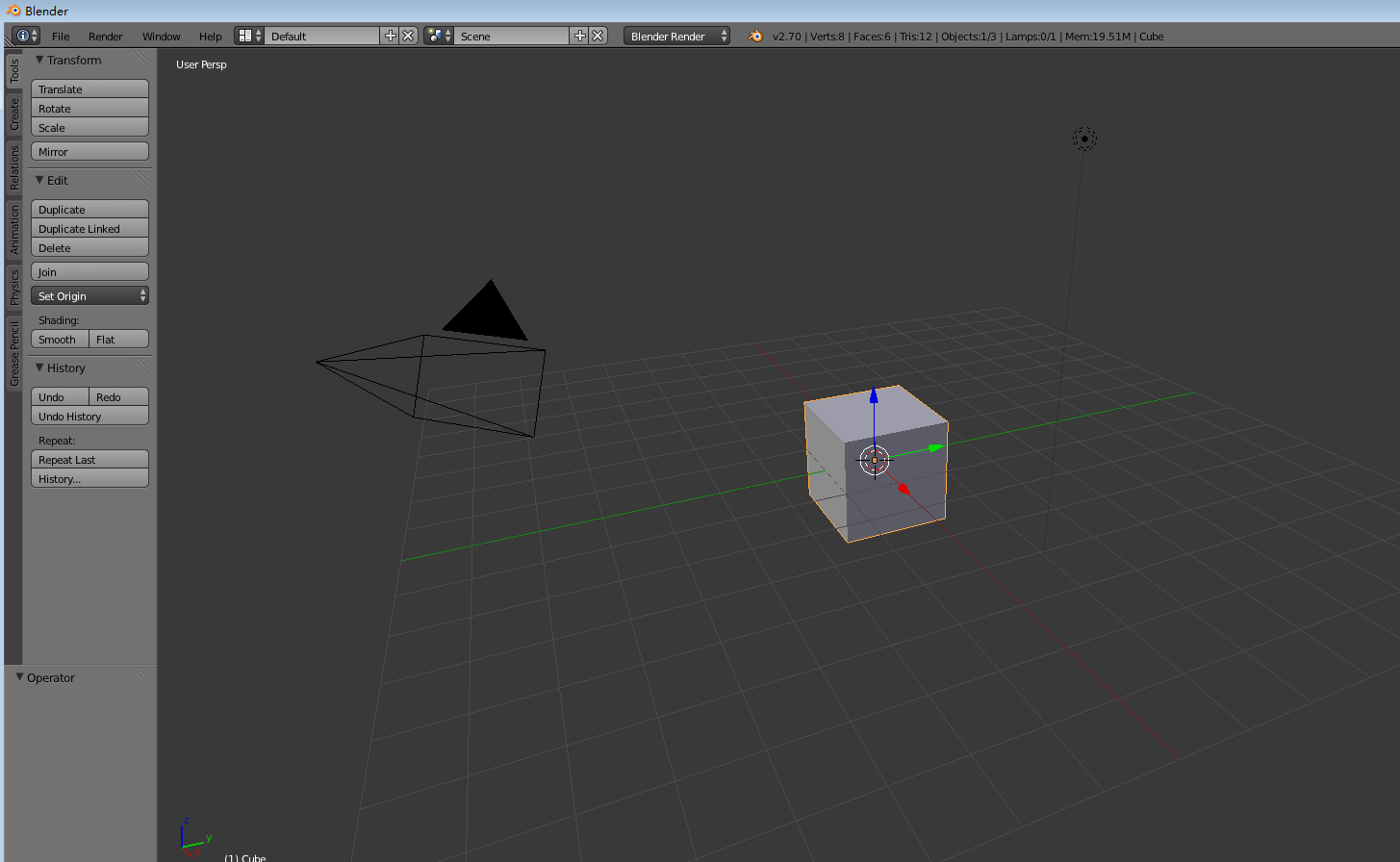The height and width of the screenshot is (862, 1400).
Task: Click the Duplicate Linked button
Action: click(x=89, y=228)
